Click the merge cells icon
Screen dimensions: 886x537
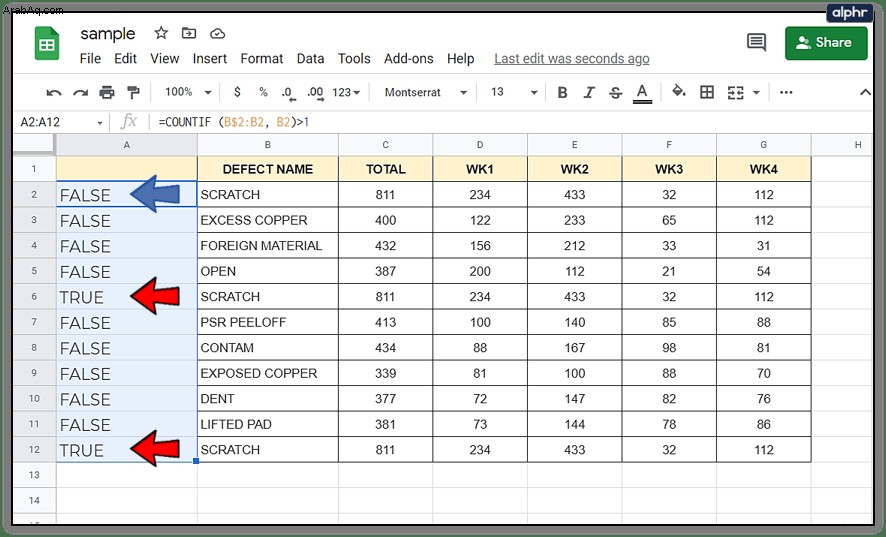click(x=735, y=93)
